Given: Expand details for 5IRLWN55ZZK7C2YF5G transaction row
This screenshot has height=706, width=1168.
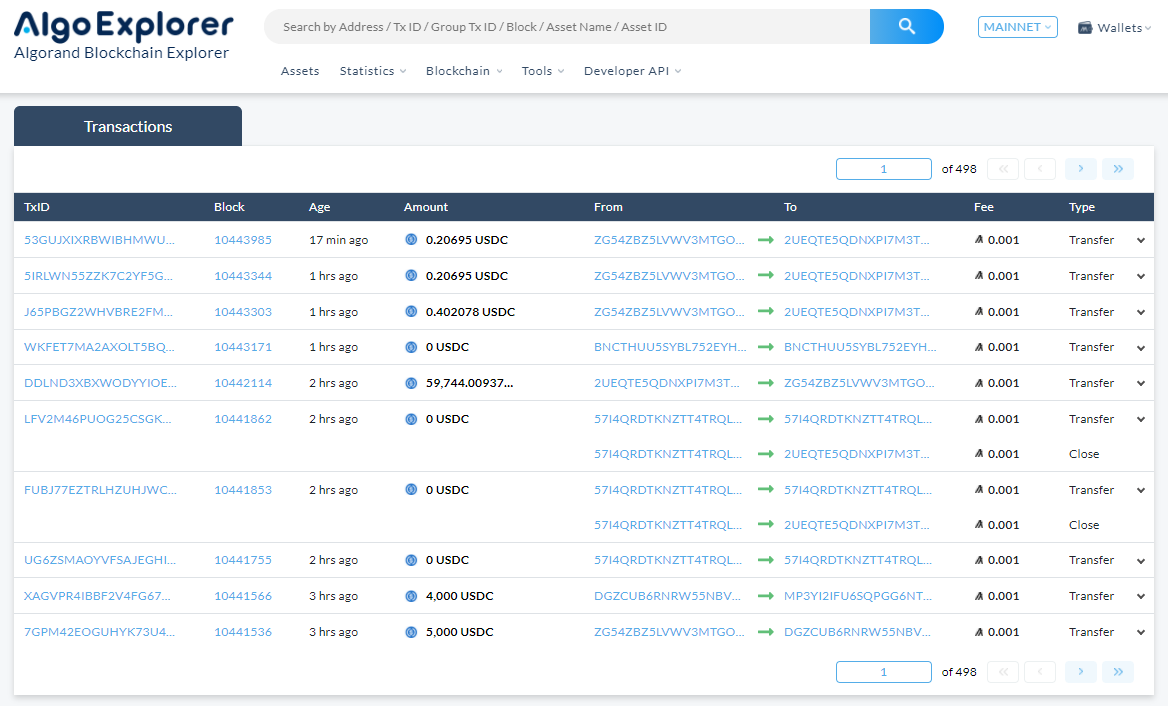Looking at the screenshot, I should pyautogui.click(x=1140, y=276).
